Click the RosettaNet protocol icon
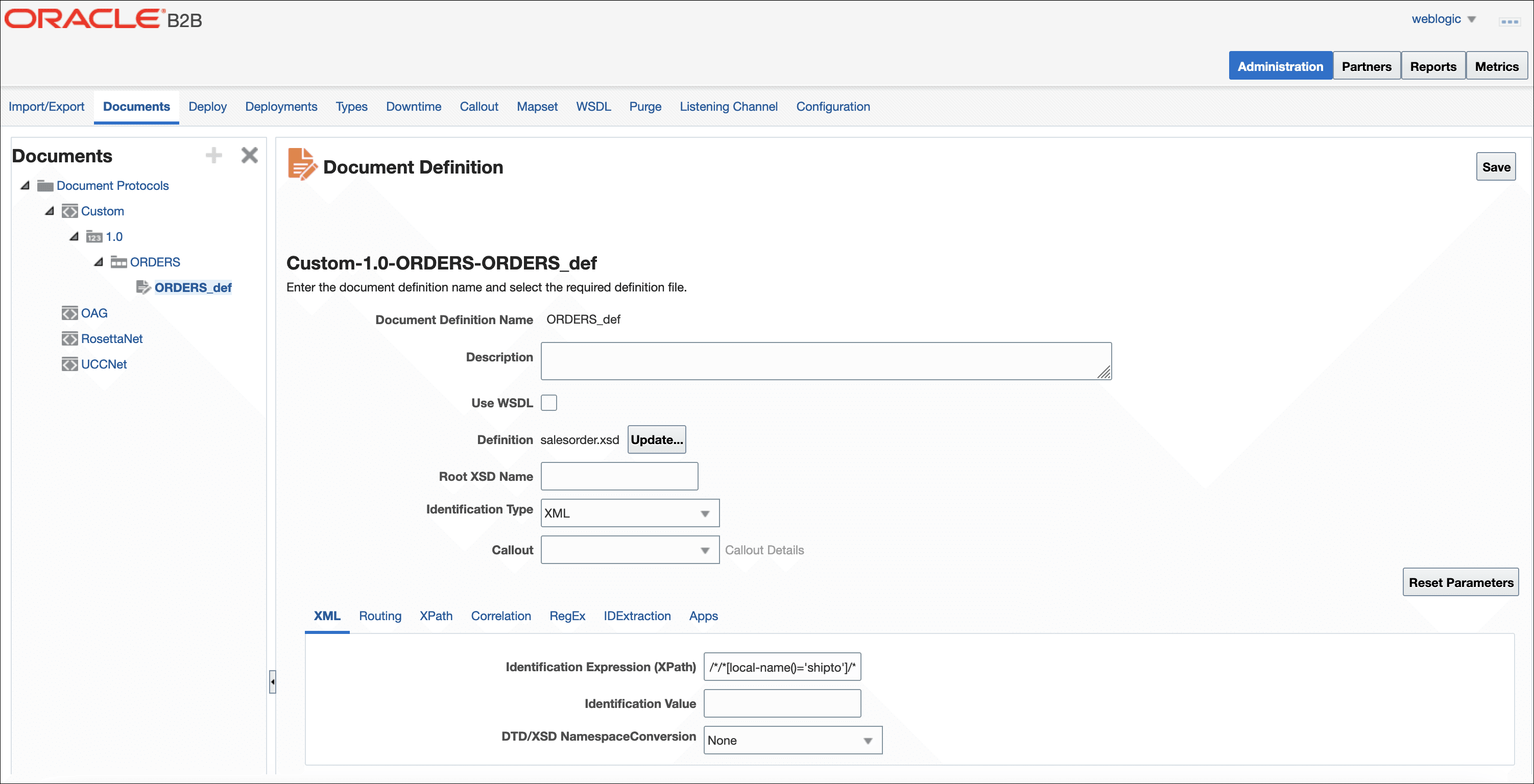 pos(69,339)
